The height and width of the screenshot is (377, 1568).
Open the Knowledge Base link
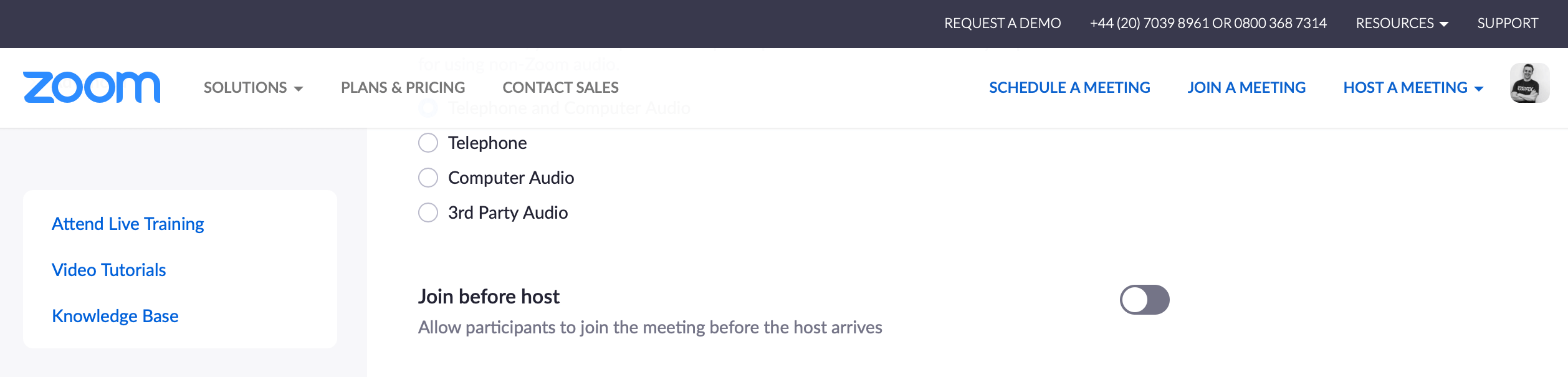(x=115, y=316)
